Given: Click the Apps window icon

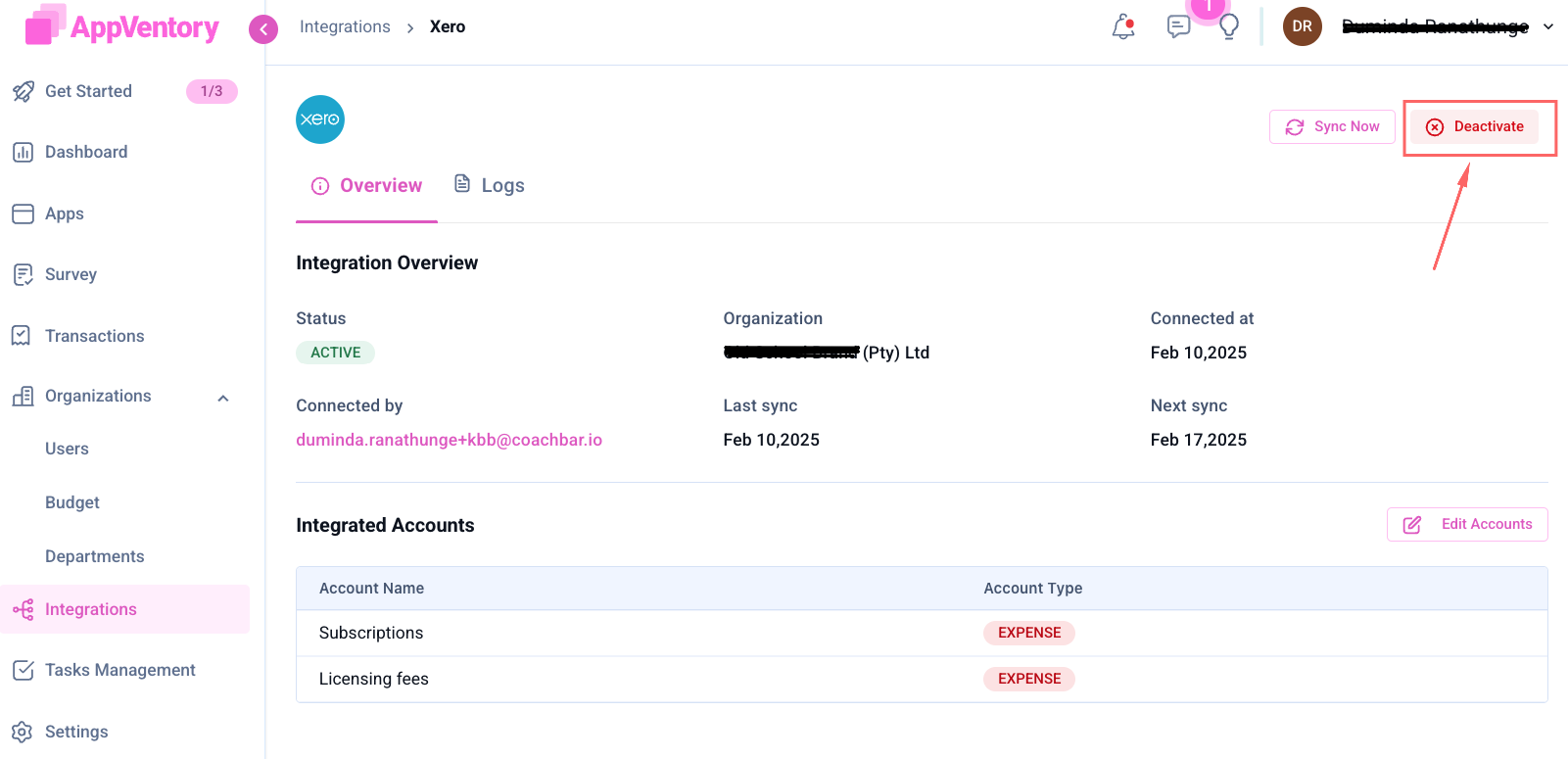Looking at the screenshot, I should [x=23, y=213].
